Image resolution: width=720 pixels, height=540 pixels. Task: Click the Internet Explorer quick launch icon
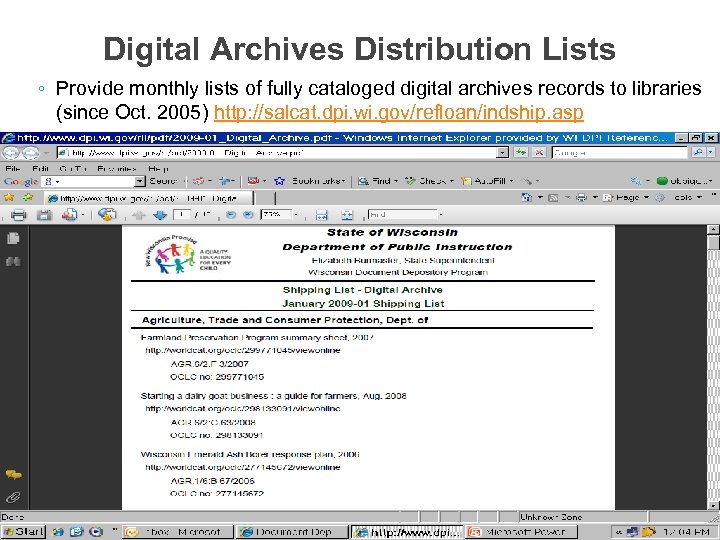point(57,532)
